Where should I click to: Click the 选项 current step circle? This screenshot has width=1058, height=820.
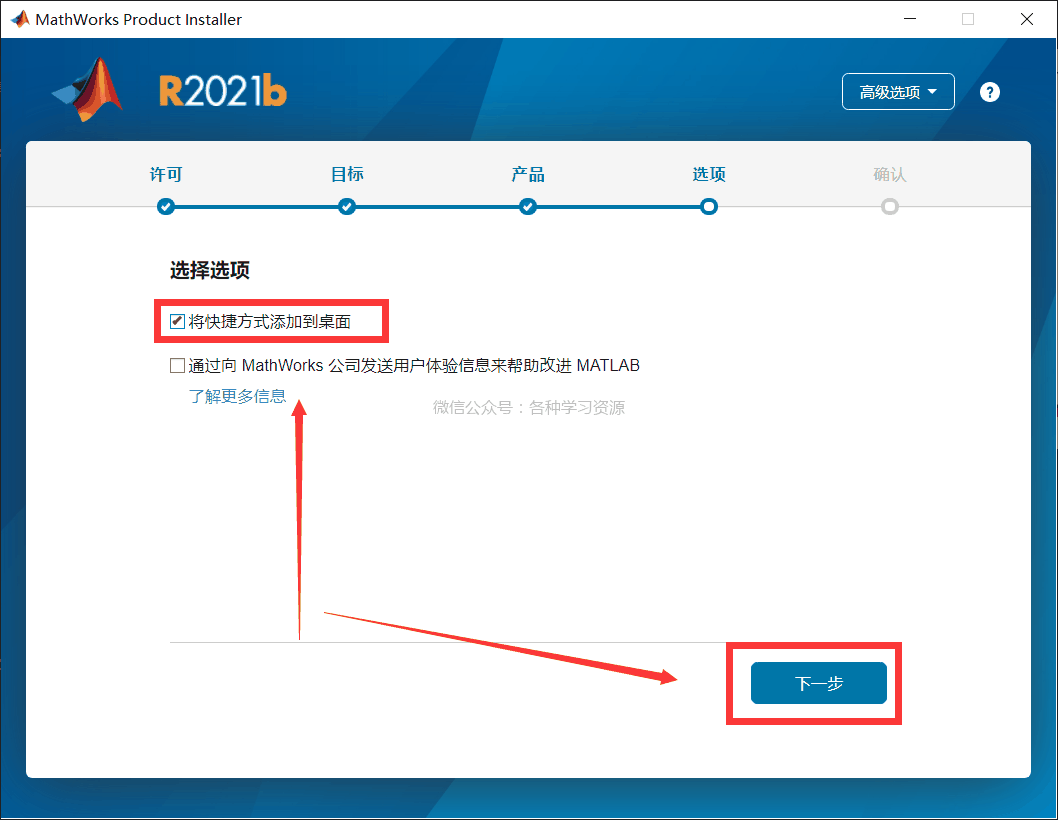pyautogui.click(x=709, y=207)
